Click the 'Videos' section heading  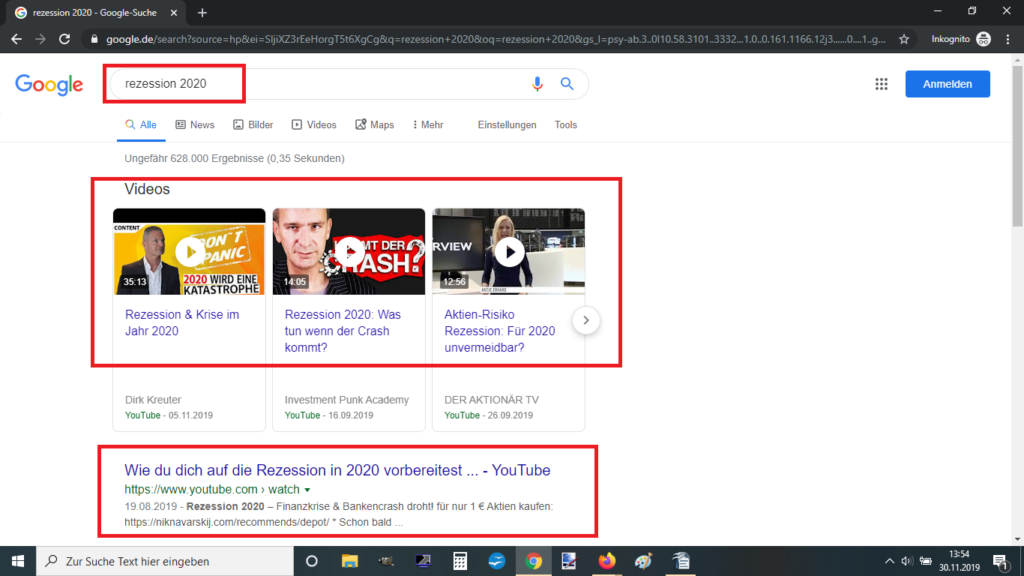pos(147,189)
